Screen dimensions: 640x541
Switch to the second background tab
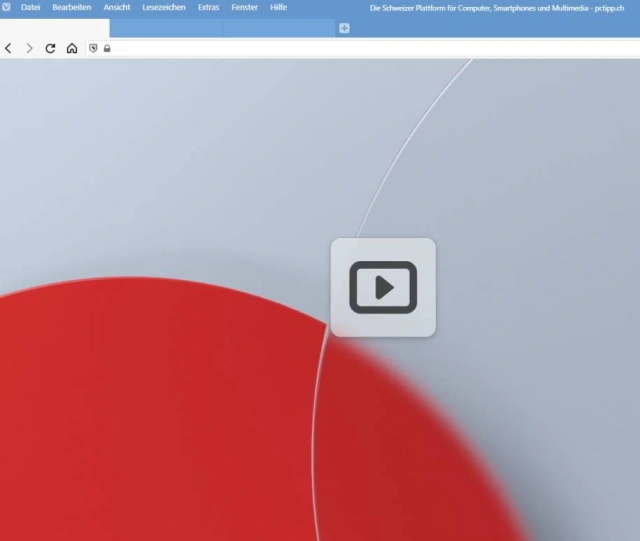pos(166,28)
